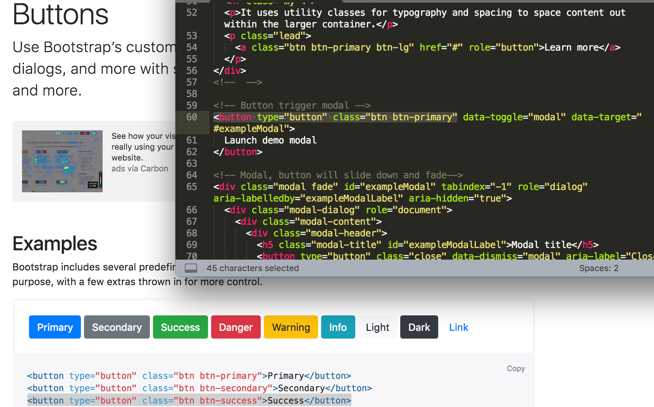Click the gray Secondary button

click(117, 327)
